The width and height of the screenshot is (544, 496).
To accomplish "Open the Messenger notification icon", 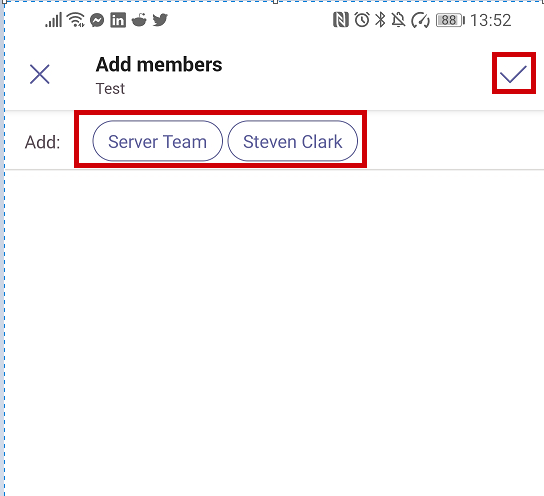I will [97, 20].
